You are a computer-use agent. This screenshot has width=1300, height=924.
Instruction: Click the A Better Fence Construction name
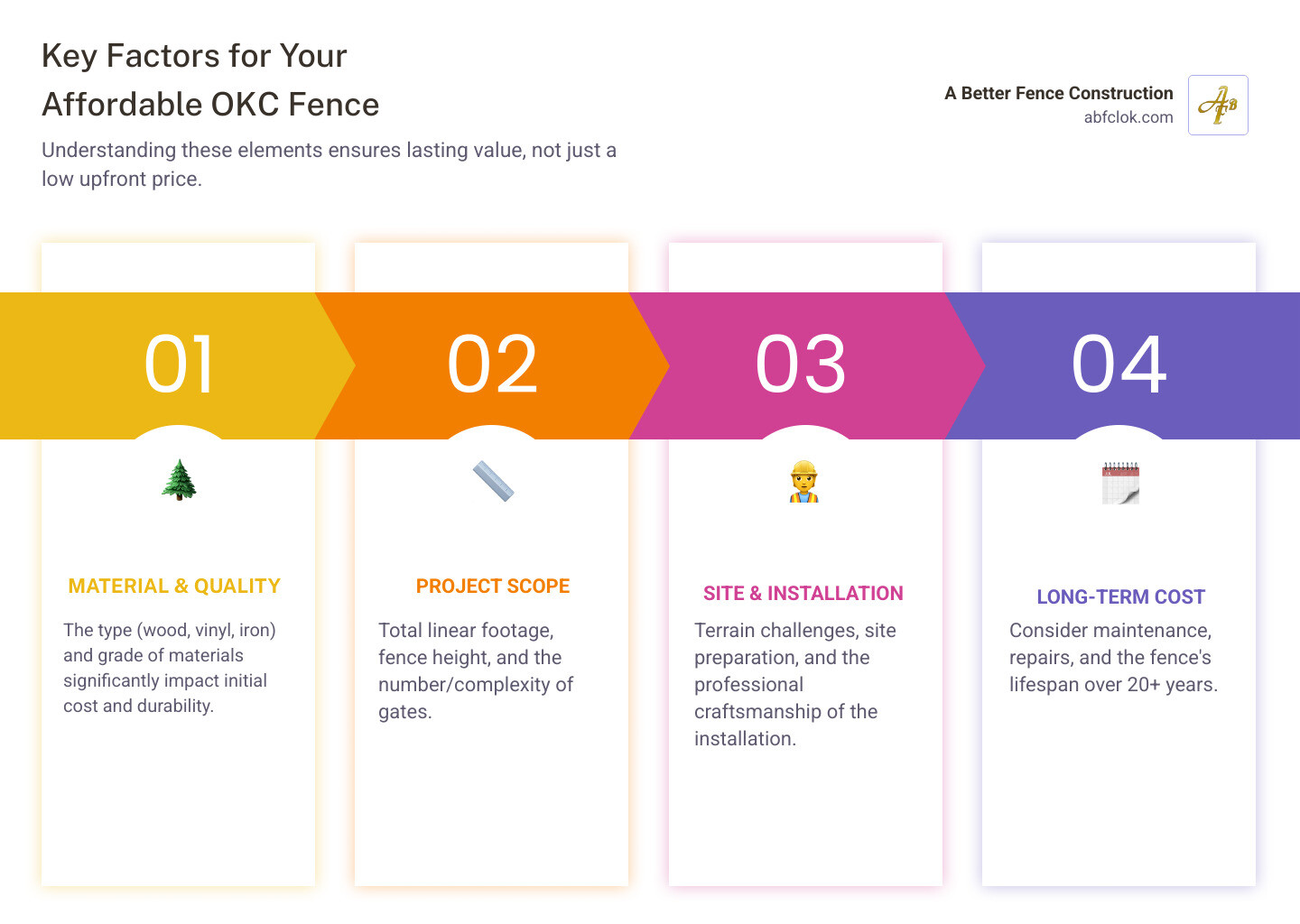click(x=1058, y=93)
